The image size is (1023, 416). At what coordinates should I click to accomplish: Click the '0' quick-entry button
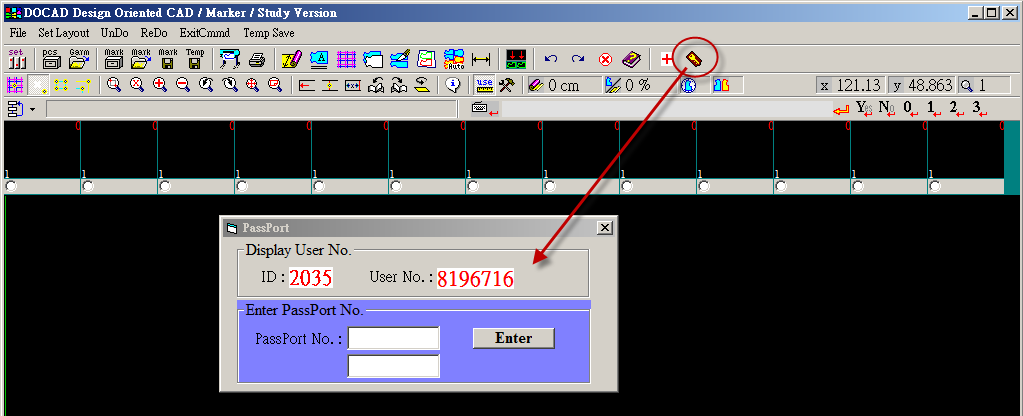pos(910,108)
